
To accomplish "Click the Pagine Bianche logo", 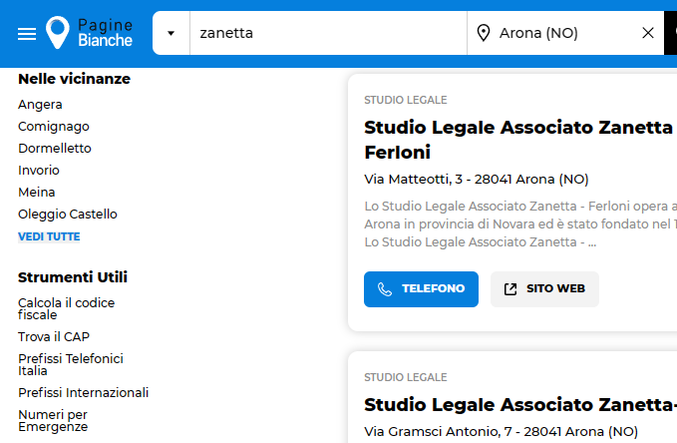I will tap(89, 33).
